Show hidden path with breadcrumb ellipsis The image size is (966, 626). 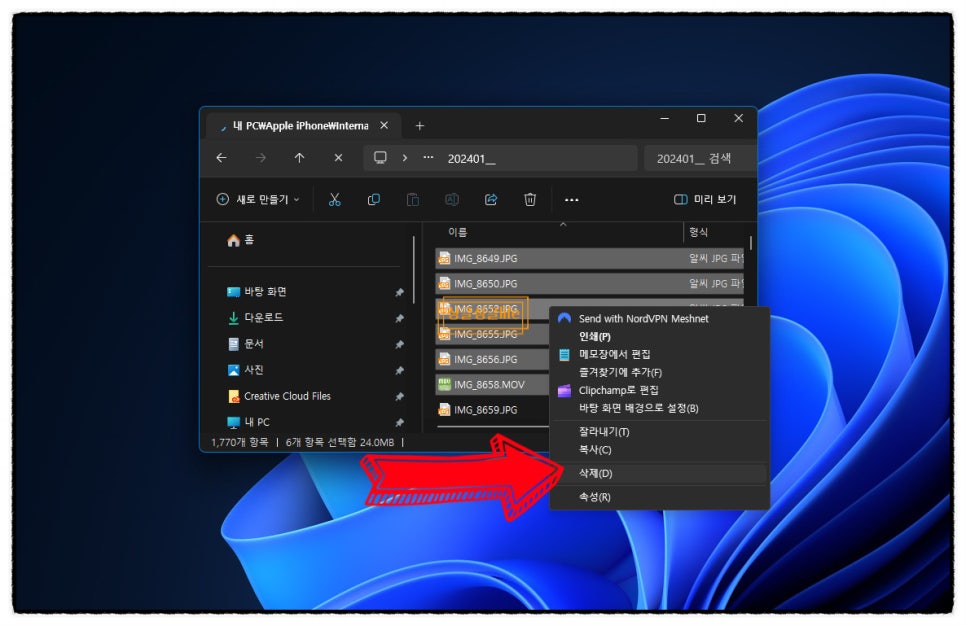point(429,158)
